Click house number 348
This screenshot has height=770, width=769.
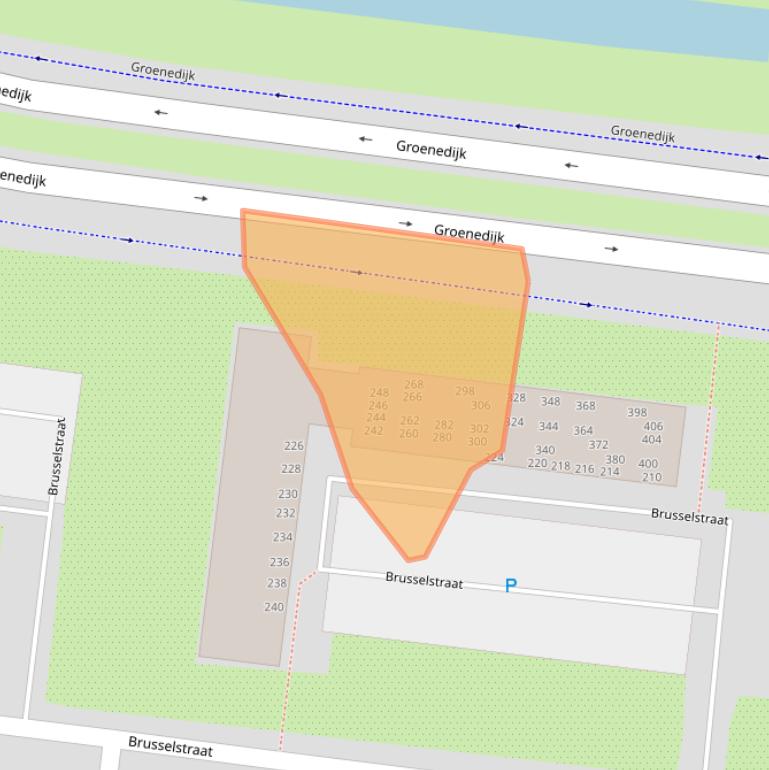[x=550, y=401]
